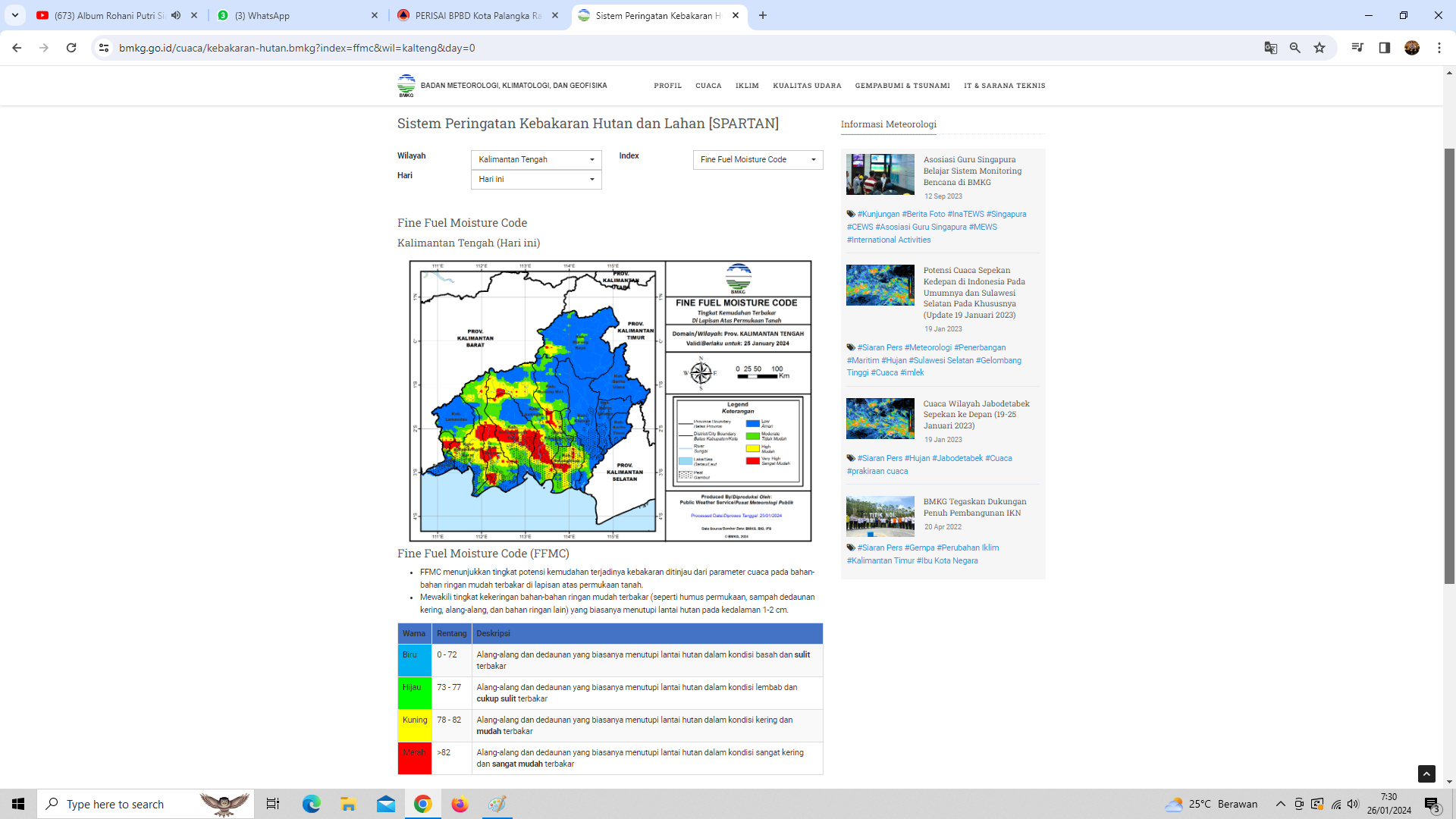Screen dimensions: 1456x819
Task: Open the GEMPABUMI & TSUNAMI menu
Action: click(902, 86)
